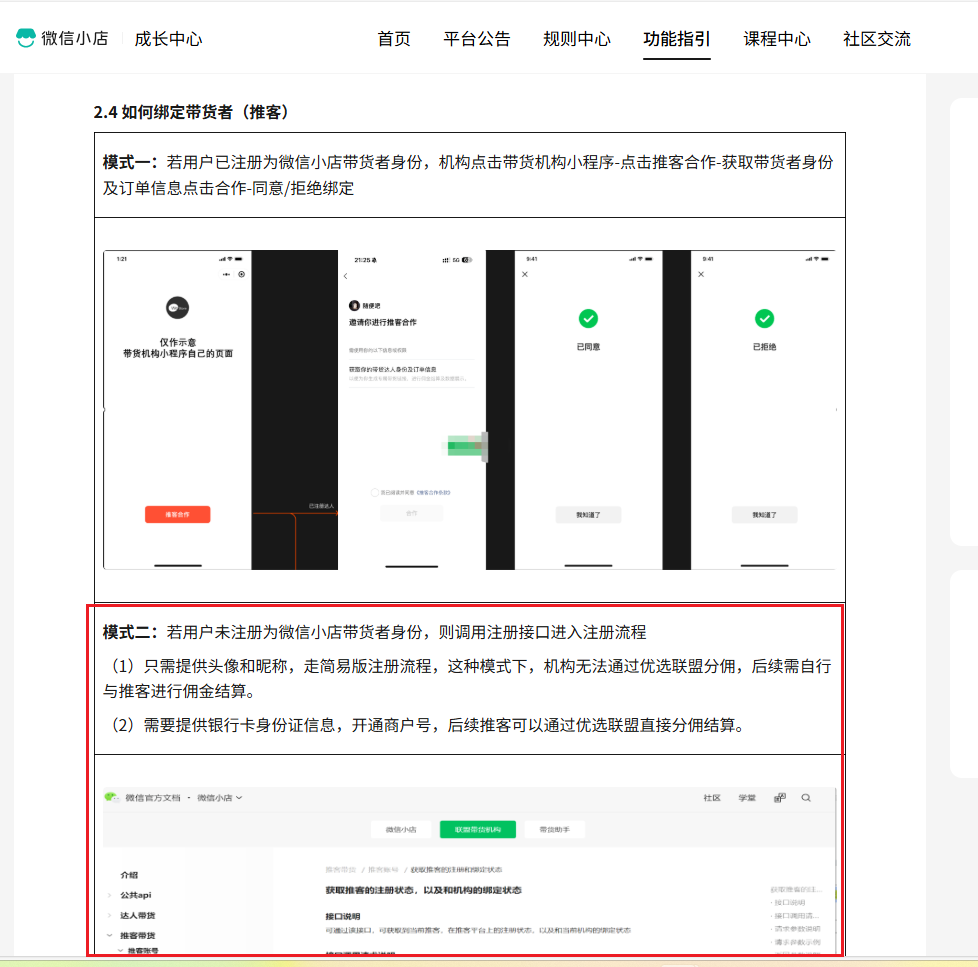Select the 带货助手 docs tab
Screen dimensions: 978x967
tap(554, 830)
